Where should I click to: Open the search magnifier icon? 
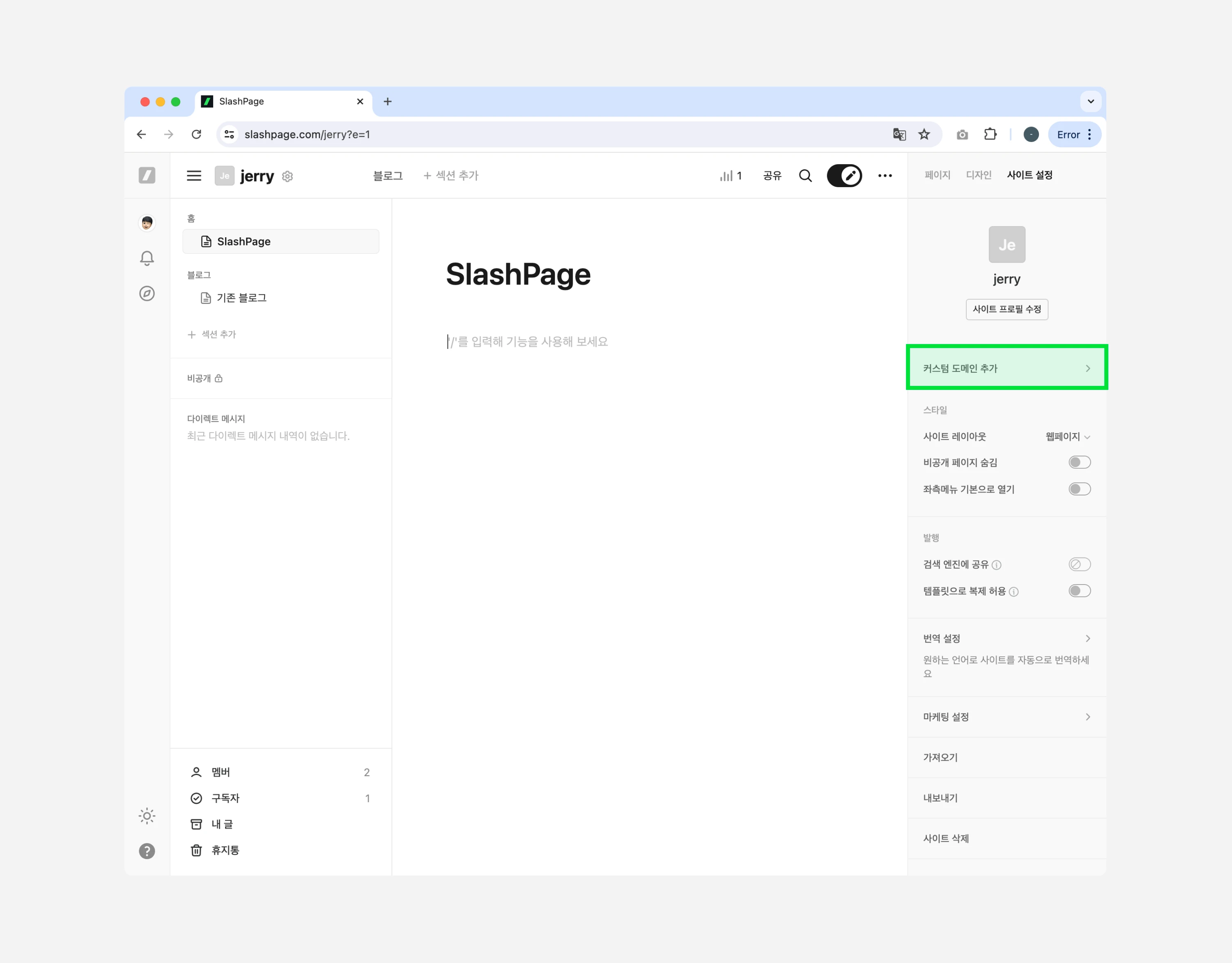click(x=806, y=176)
